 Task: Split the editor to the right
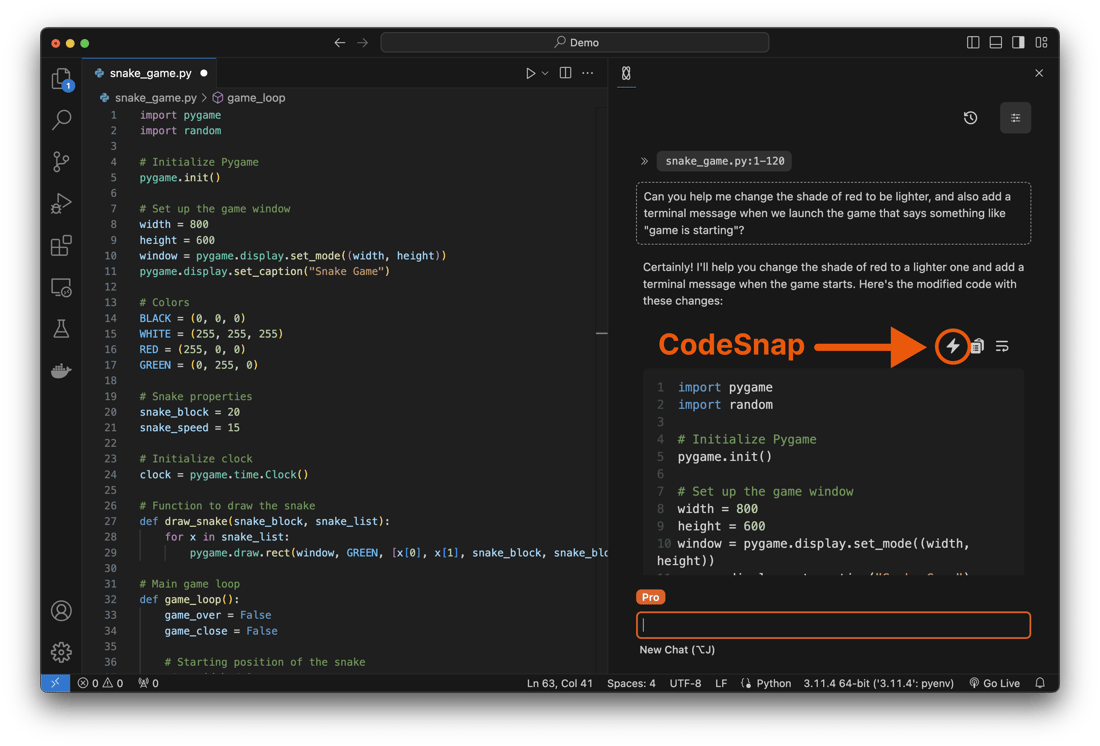point(565,73)
